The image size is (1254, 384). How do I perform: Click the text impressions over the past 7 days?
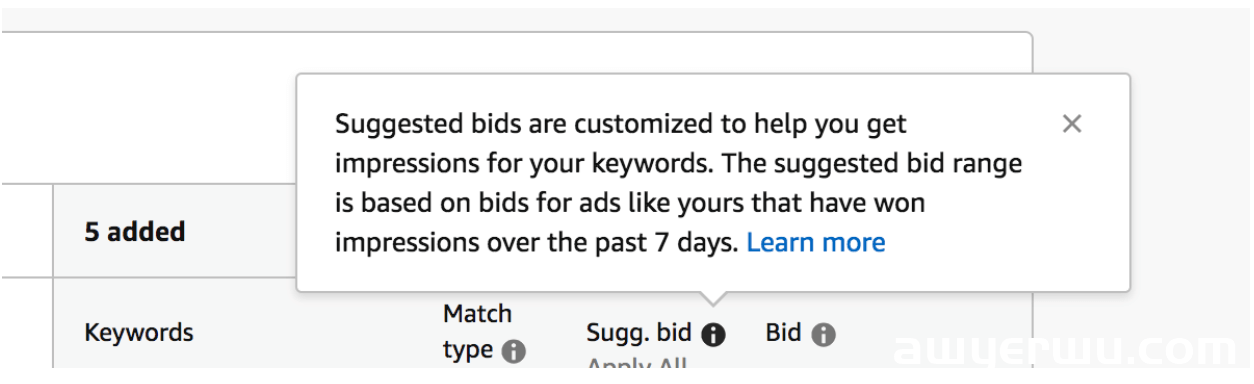pyautogui.click(x=537, y=242)
